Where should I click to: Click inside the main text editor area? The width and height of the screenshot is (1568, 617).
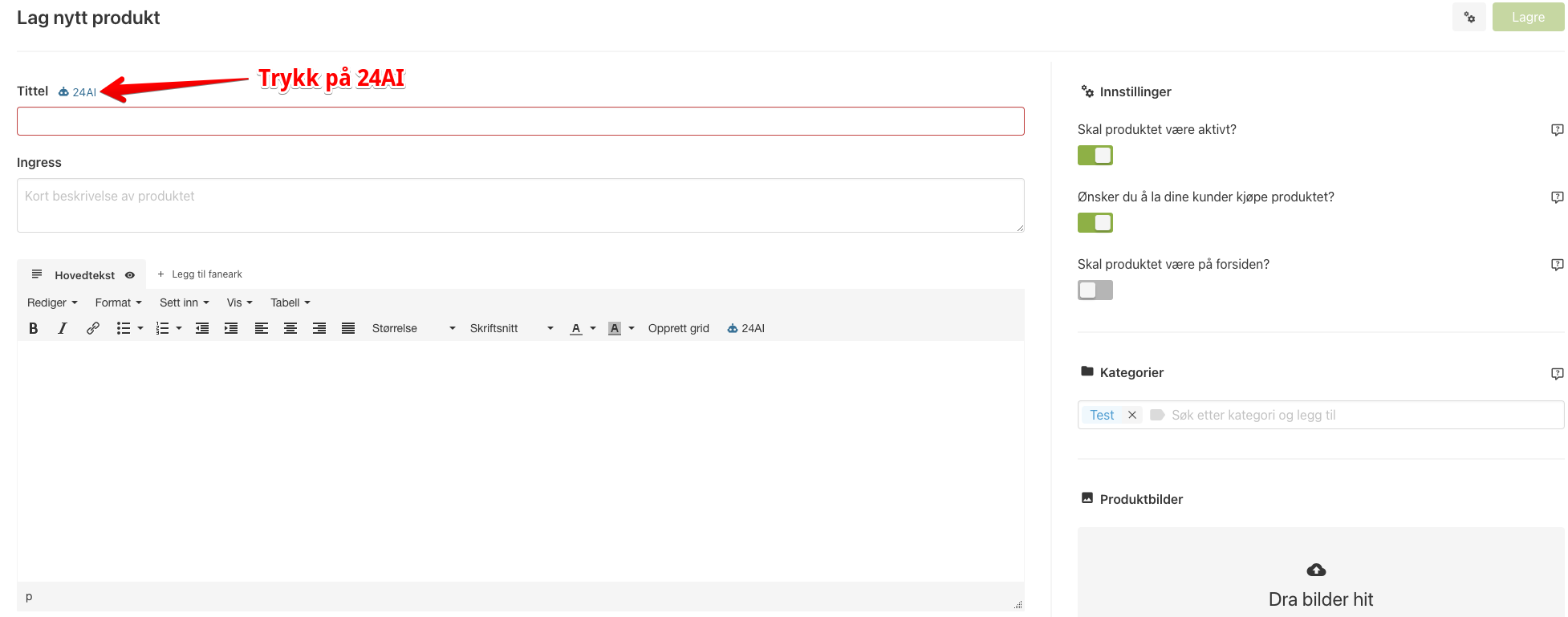[521, 461]
